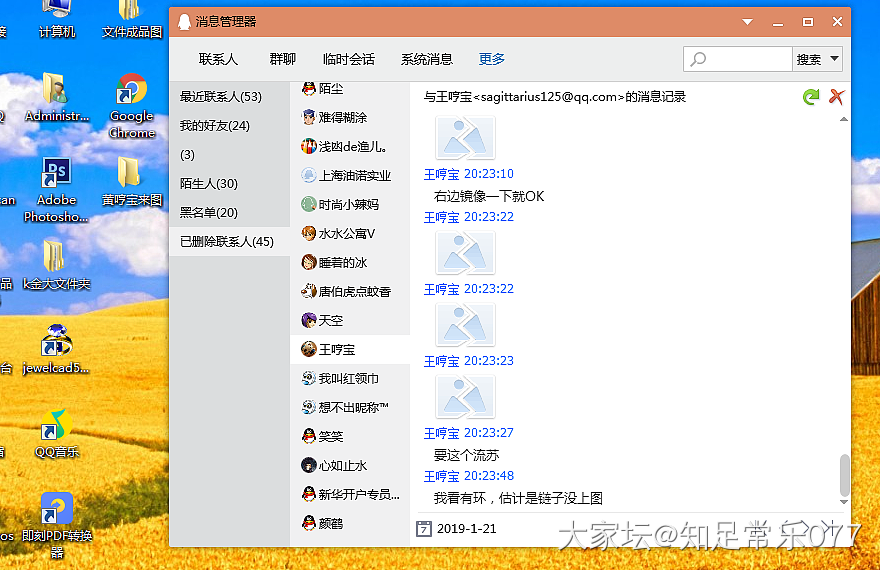Click the 搜索 button
Image resolution: width=880 pixels, height=570 pixels.
tap(809, 59)
